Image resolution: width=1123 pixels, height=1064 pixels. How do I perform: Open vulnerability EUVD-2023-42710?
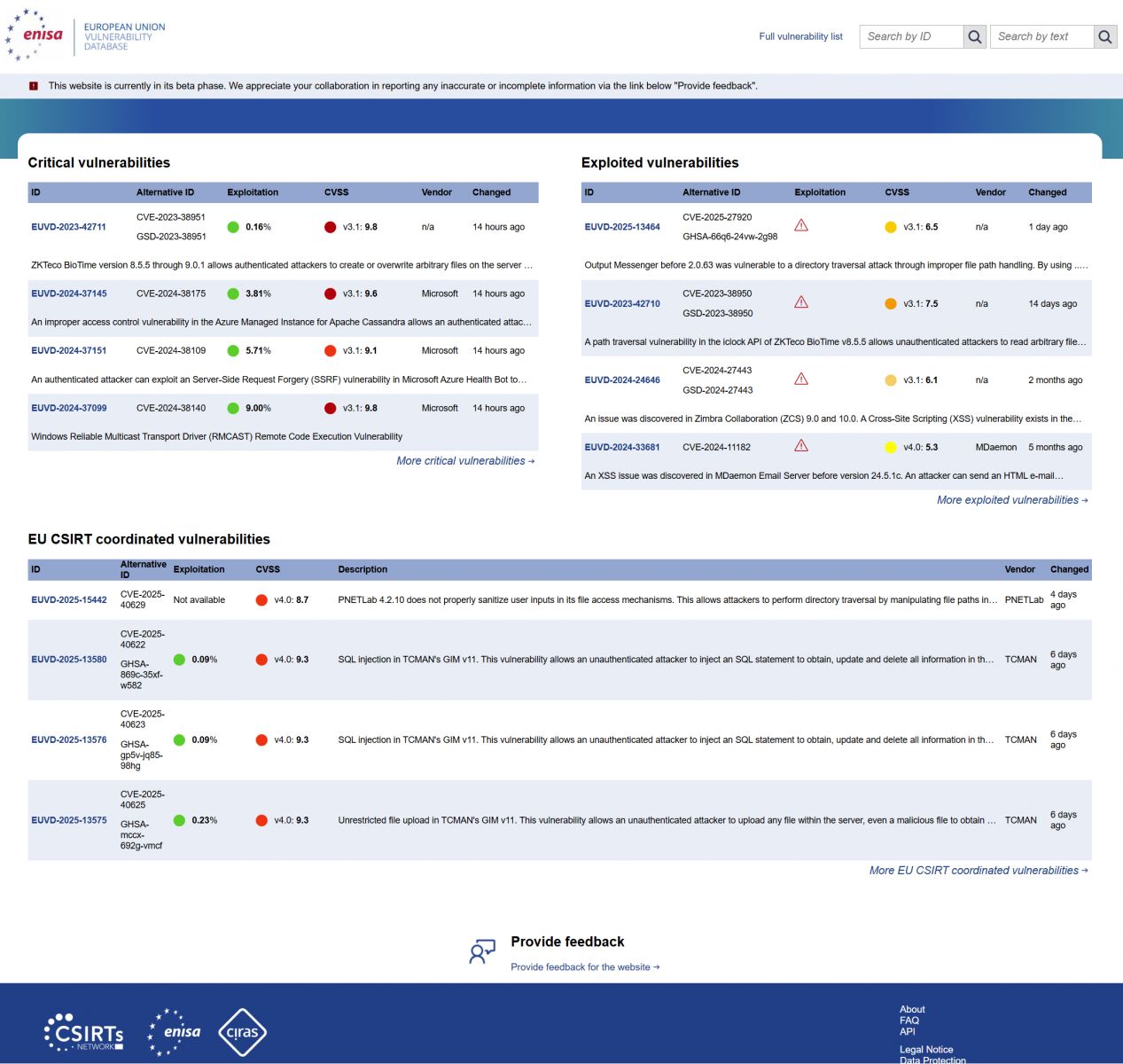click(x=622, y=304)
